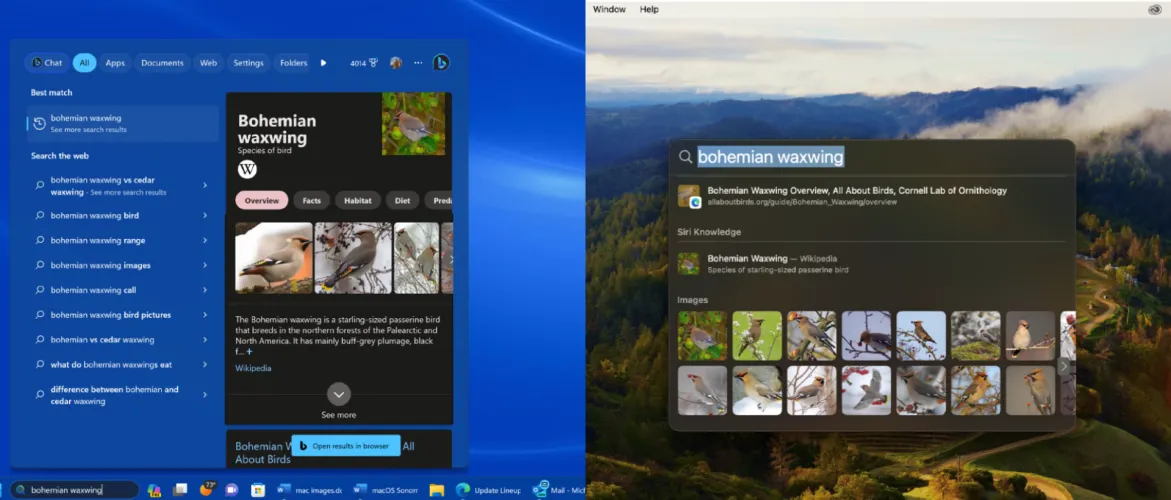The height and width of the screenshot is (500, 1171).
Task: Click the See more down-arrow button
Action: [339, 394]
